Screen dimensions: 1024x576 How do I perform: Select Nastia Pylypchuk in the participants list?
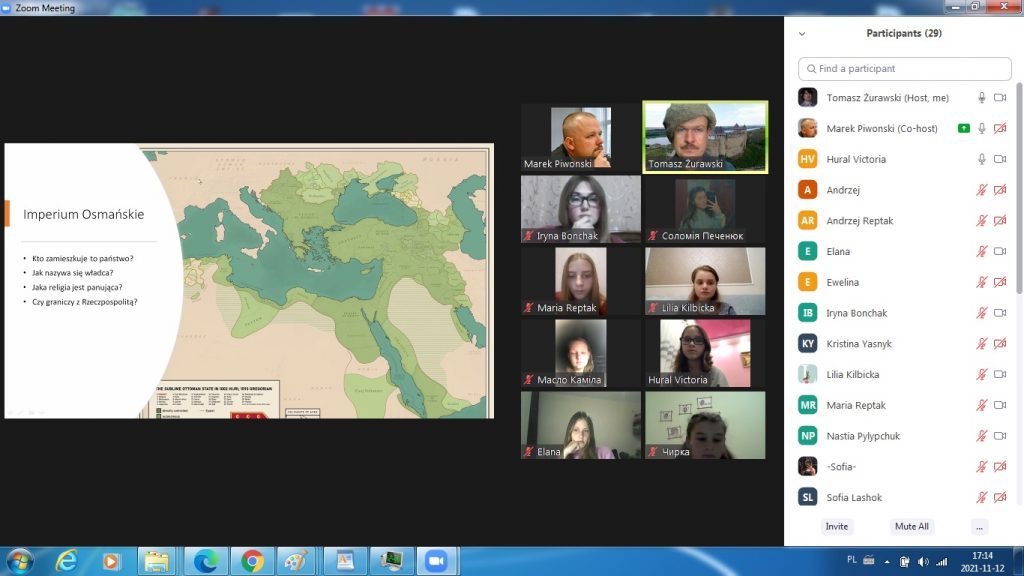tap(863, 436)
